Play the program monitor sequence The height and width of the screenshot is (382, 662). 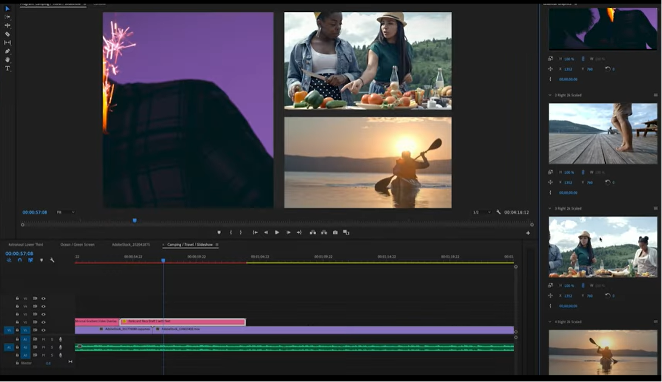pos(277,233)
